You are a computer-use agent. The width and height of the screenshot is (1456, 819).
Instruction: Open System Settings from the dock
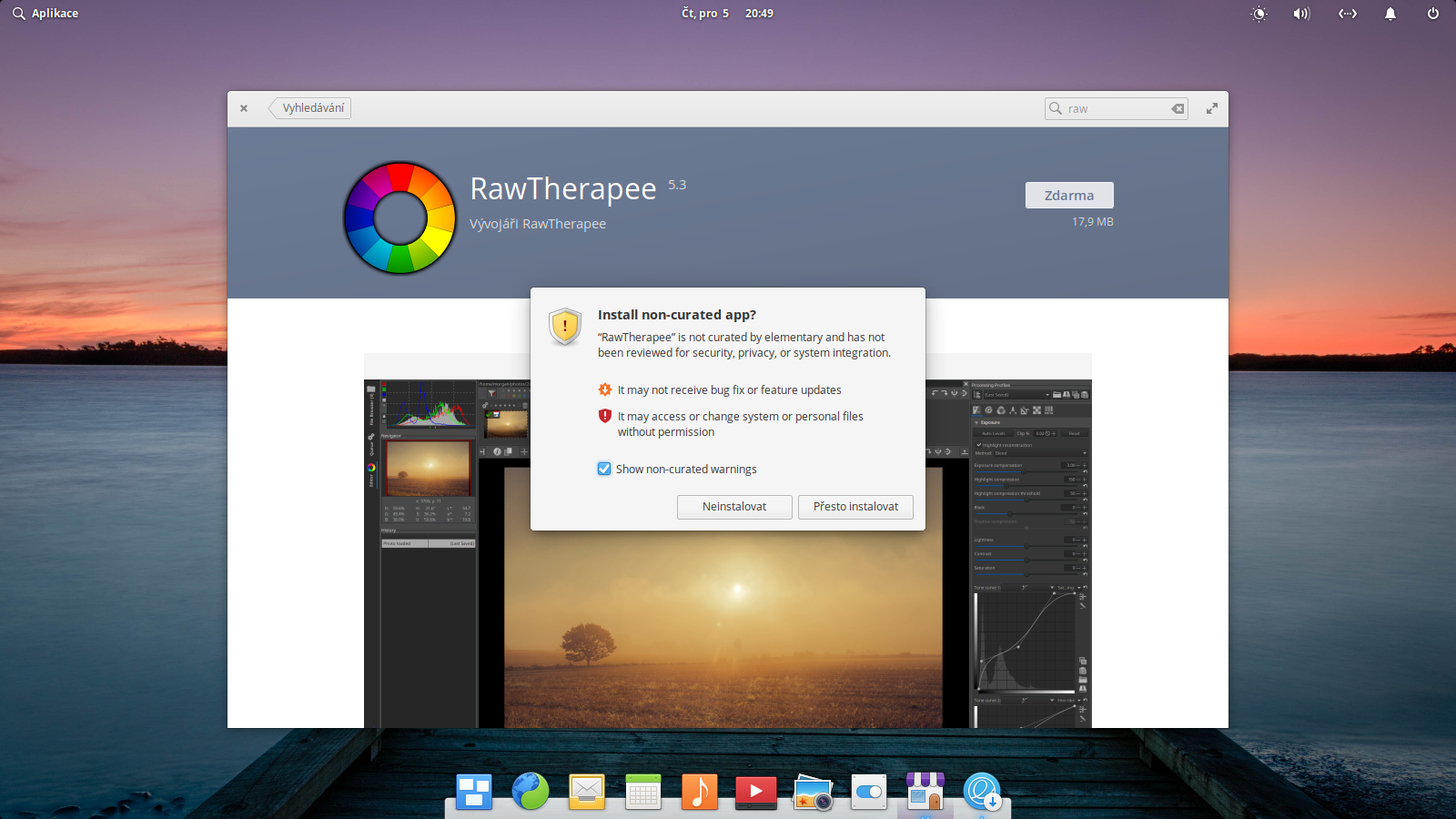(x=869, y=791)
